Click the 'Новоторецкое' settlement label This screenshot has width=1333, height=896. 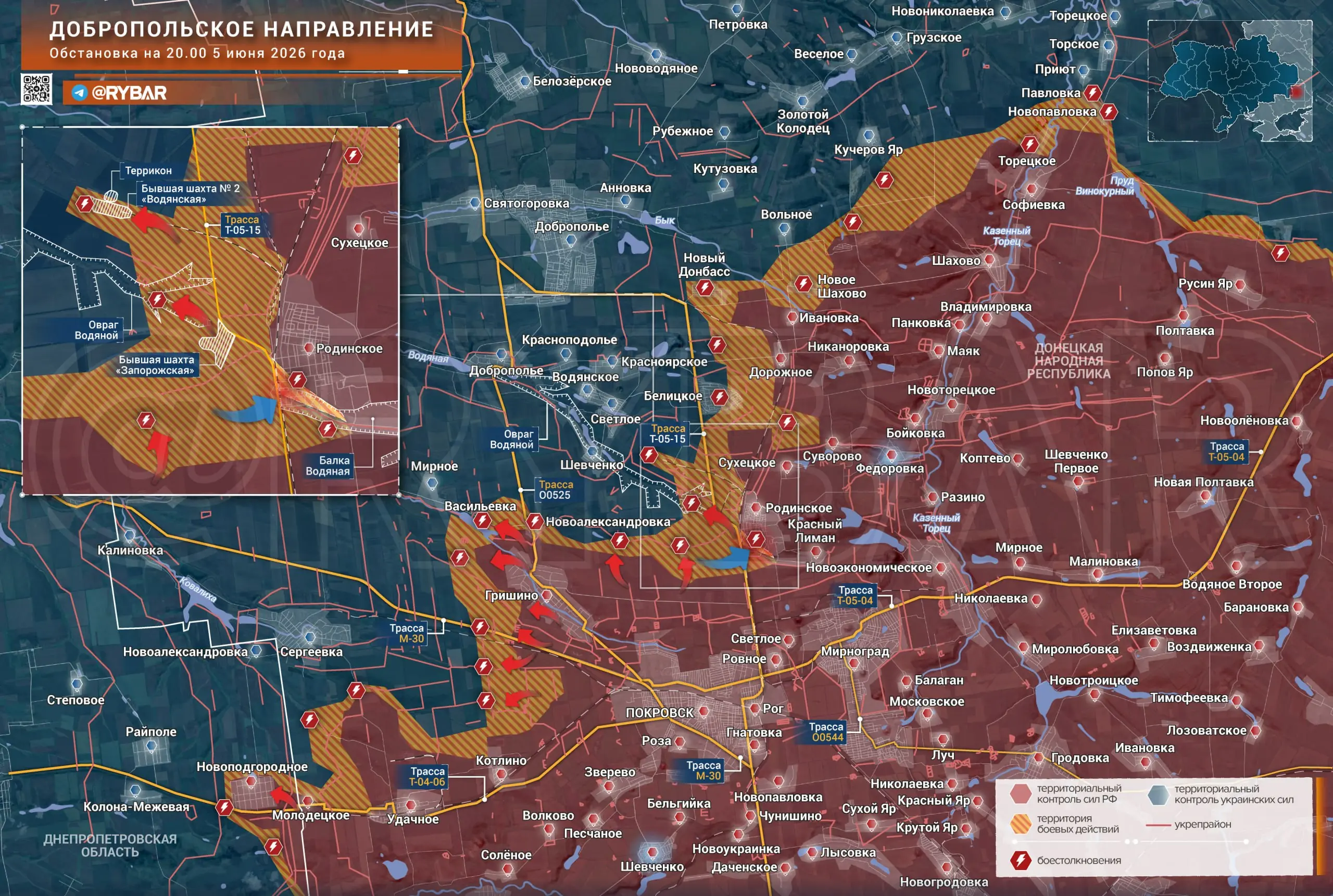(951, 390)
